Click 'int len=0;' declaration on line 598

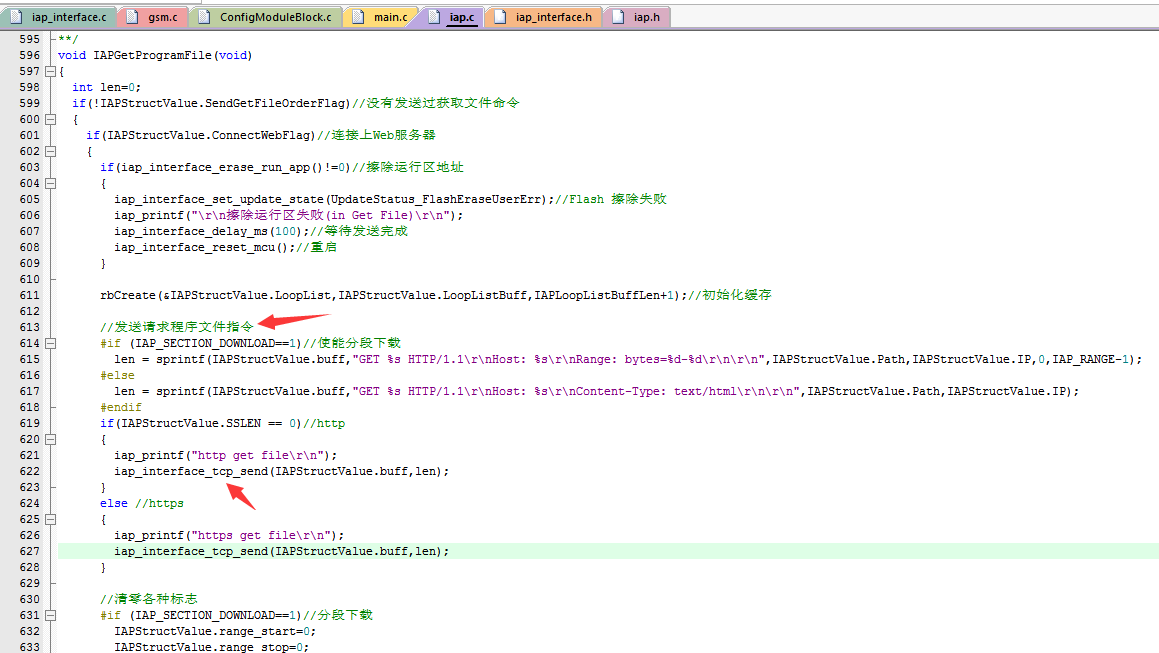106,87
